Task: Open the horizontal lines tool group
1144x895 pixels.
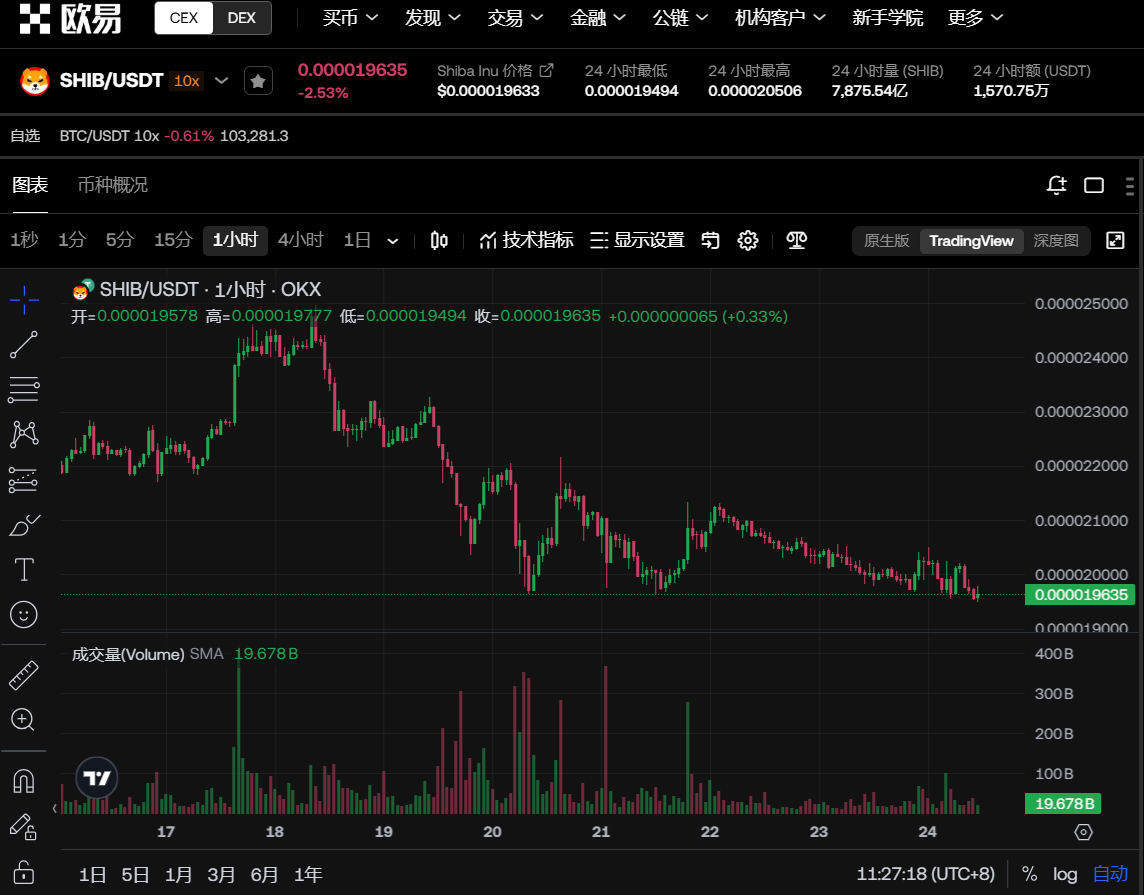Action: click(x=24, y=390)
